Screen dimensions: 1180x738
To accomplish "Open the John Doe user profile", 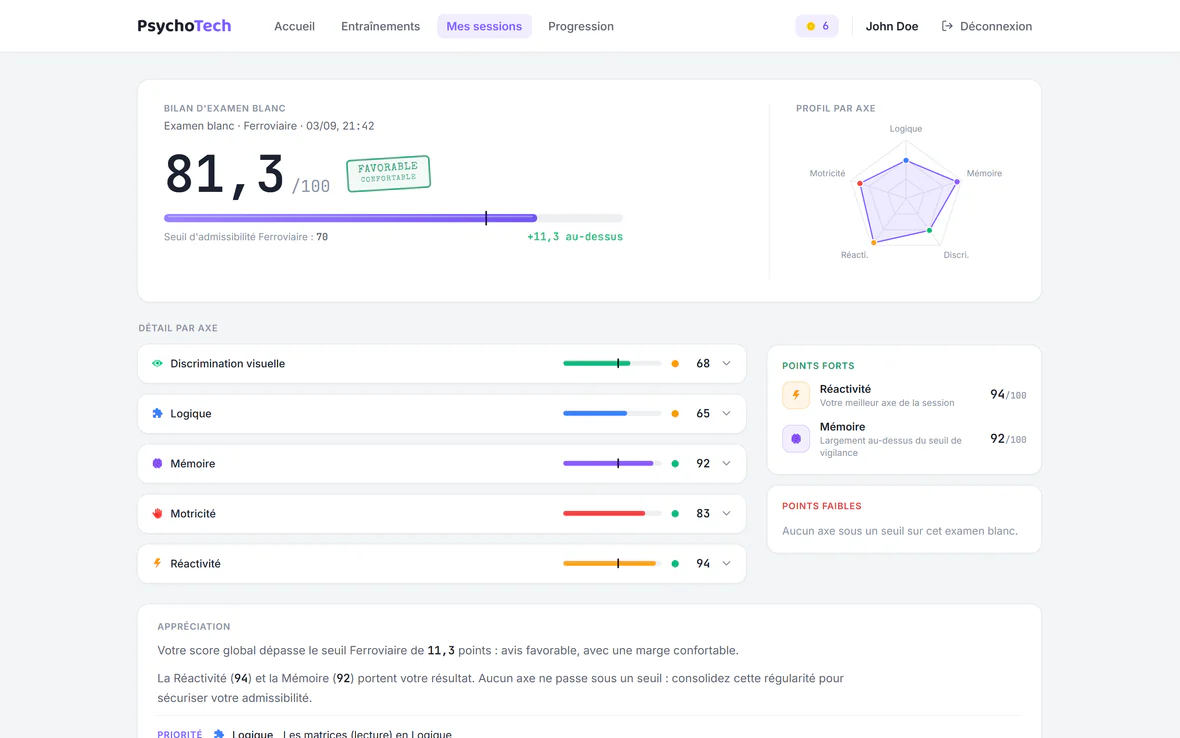I will [892, 26].
